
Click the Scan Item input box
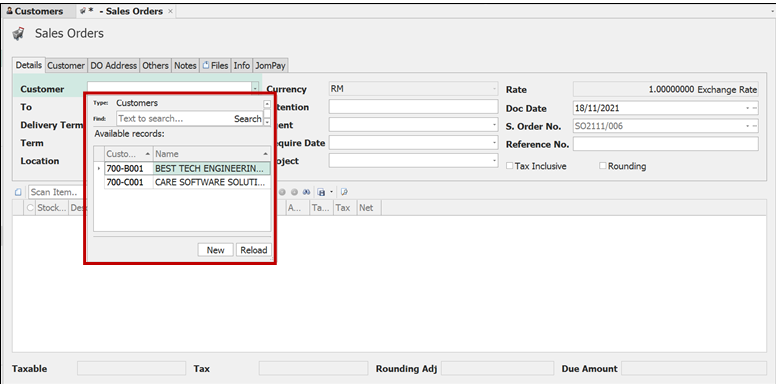(57, 192)
